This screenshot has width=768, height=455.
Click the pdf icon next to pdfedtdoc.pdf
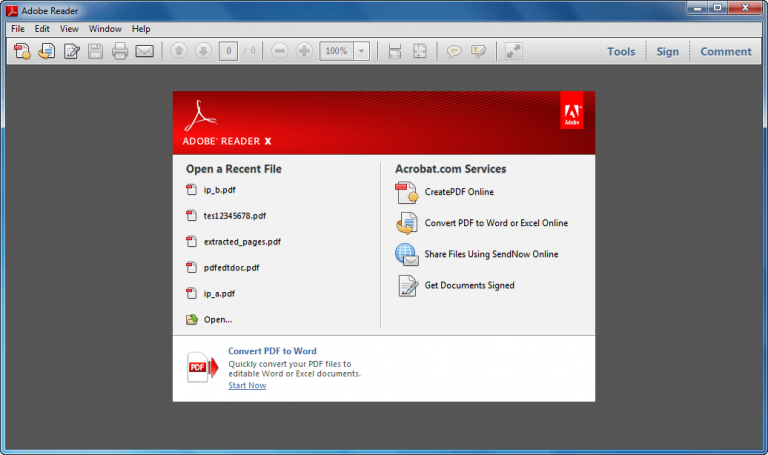(192, 267)
